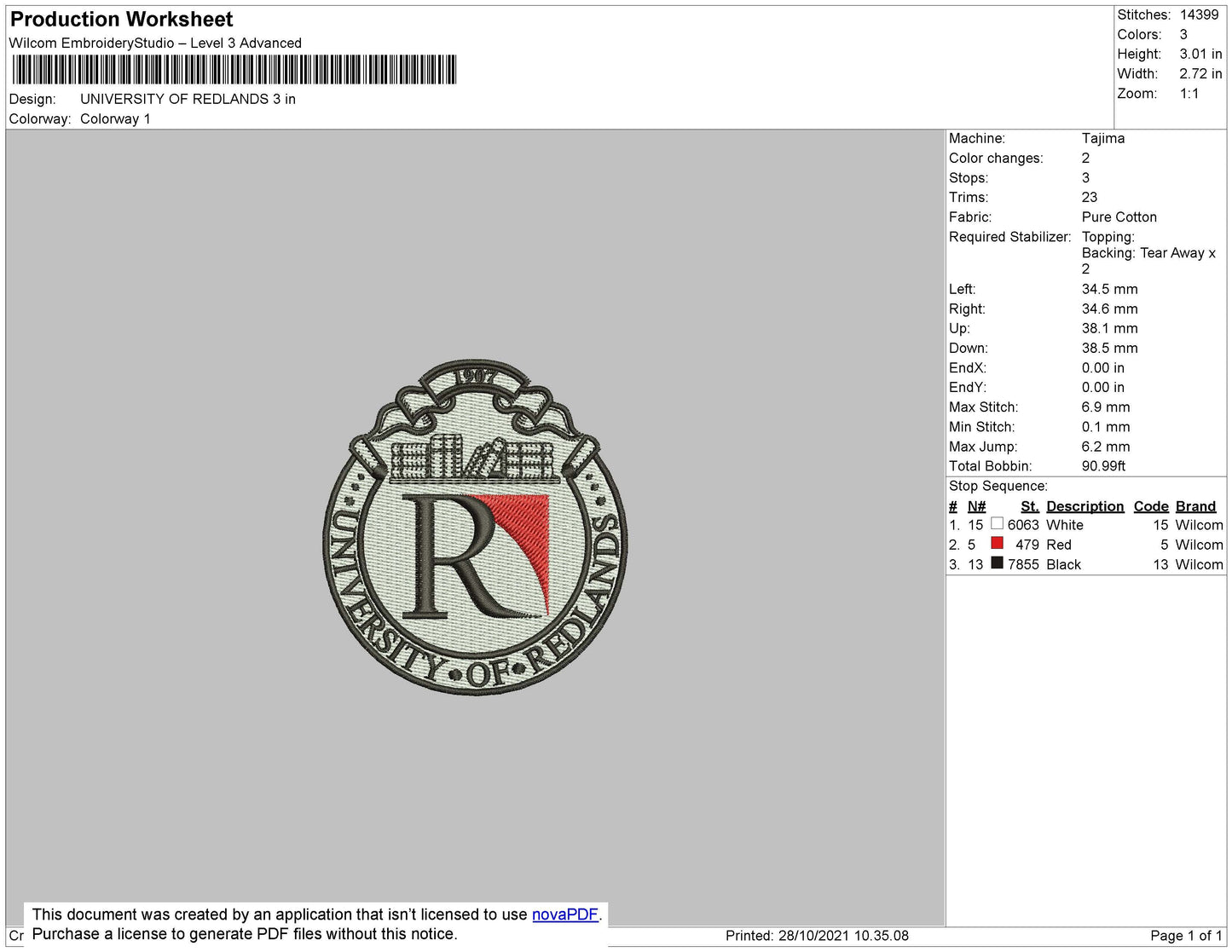Select the machine value 'Tajima'

click(1103, 138)
